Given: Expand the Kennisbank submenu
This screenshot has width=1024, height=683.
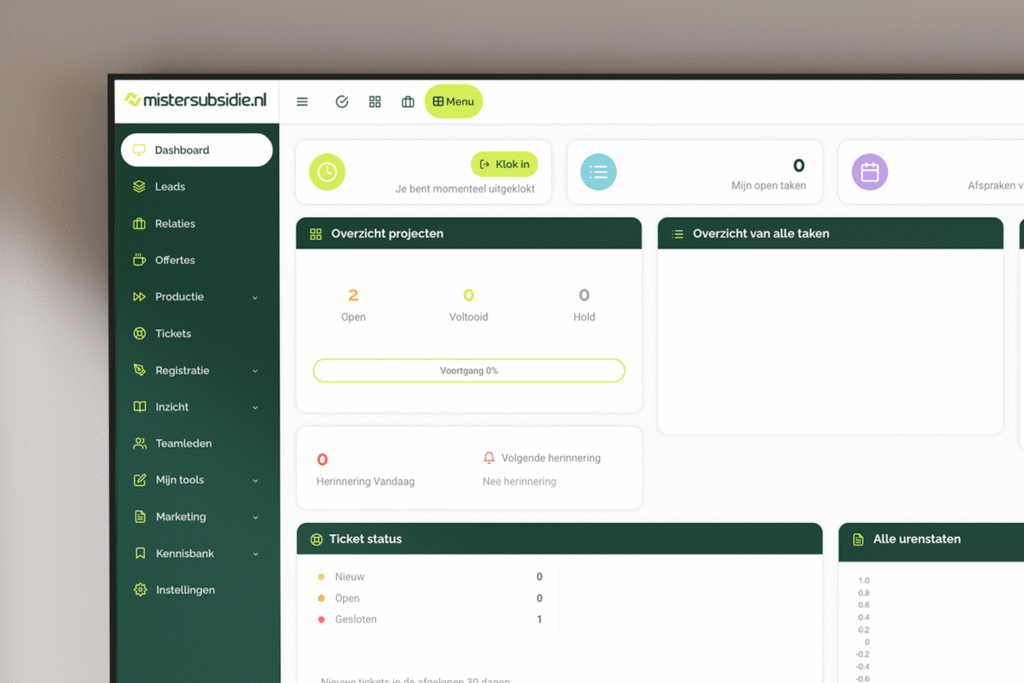Looking at the screenshot, I should 255,554.
